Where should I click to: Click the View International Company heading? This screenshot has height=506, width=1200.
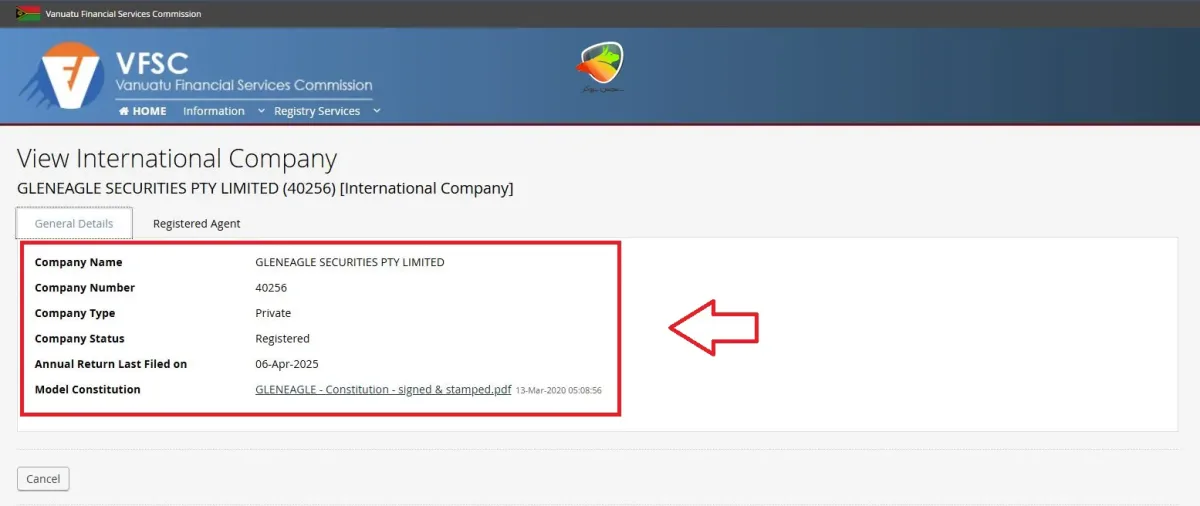[177, 159]
